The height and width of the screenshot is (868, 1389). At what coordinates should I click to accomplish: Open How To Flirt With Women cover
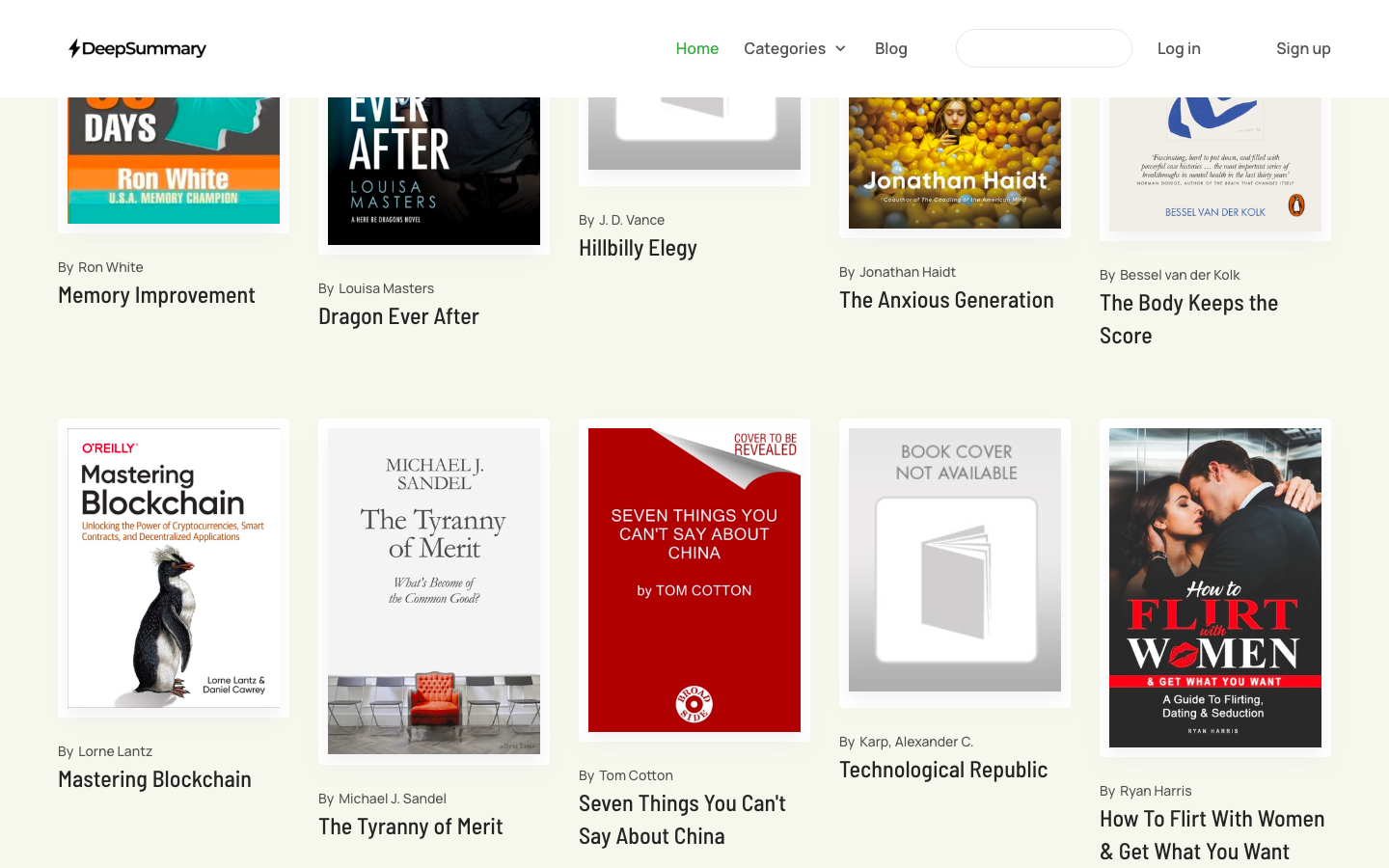(1215, 587)
